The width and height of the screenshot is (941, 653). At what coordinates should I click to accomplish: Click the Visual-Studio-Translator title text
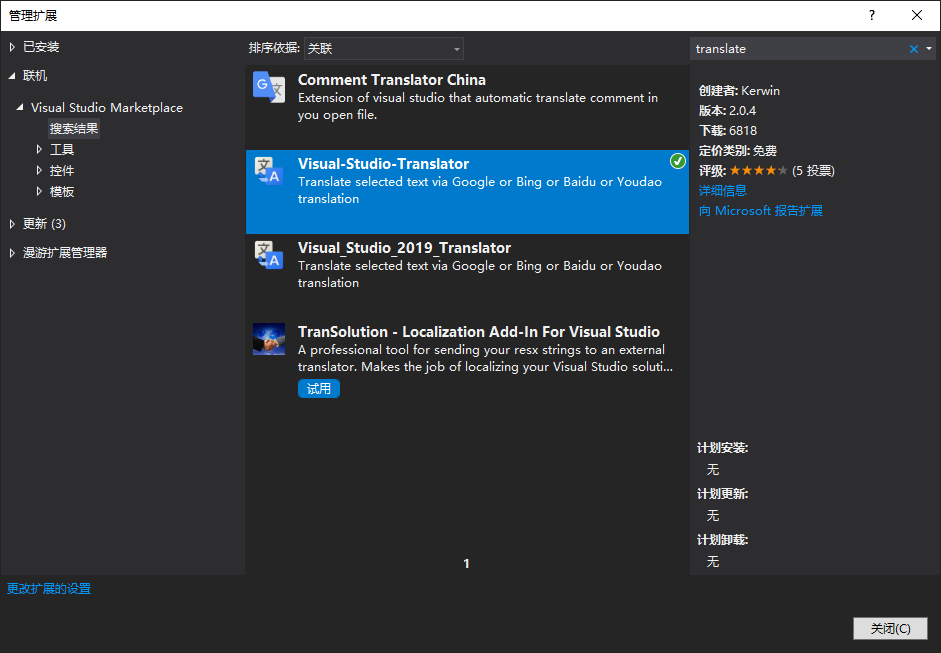(383, 164)
